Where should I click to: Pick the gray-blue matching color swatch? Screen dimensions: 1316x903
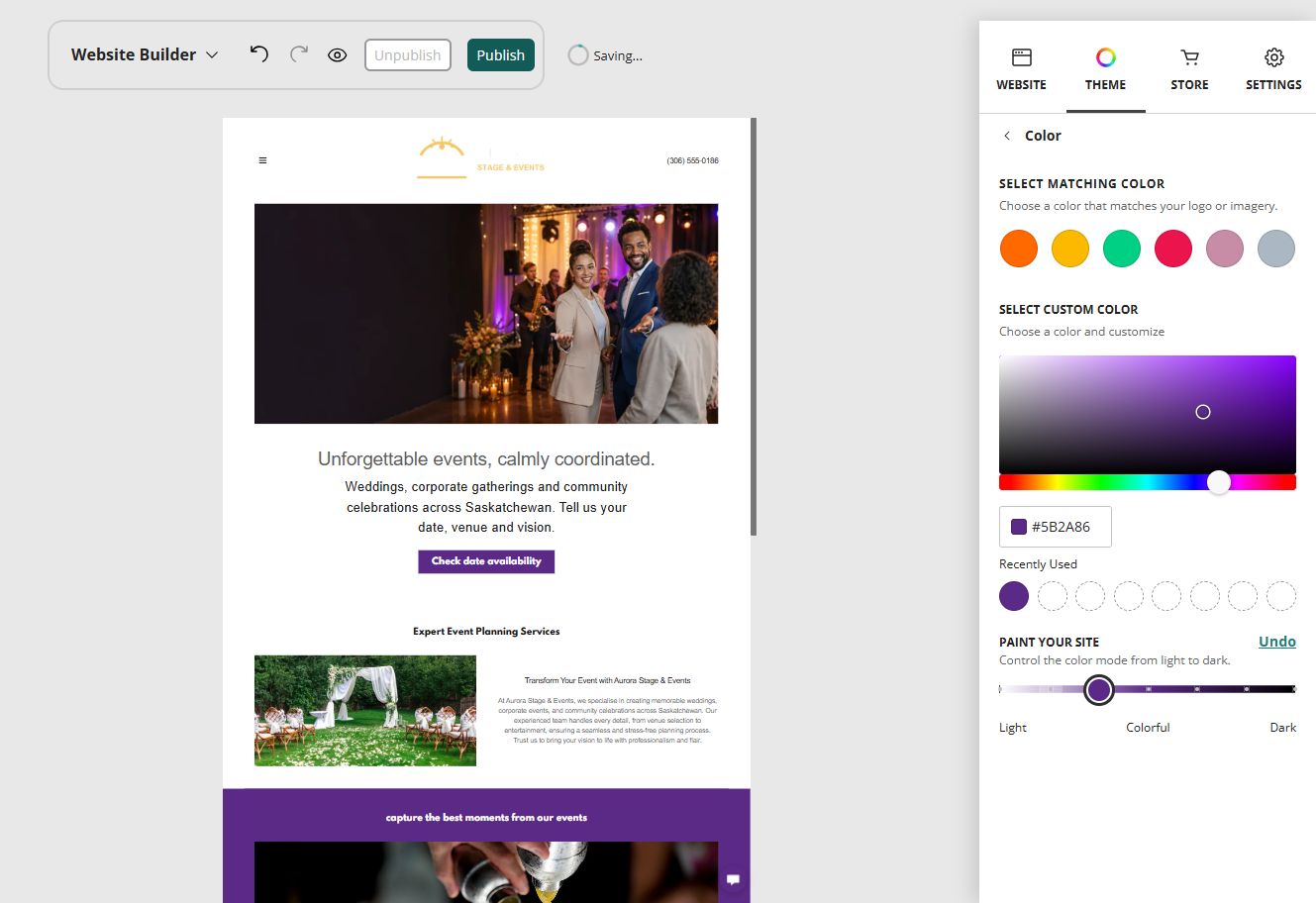[x=1276, y=249]
